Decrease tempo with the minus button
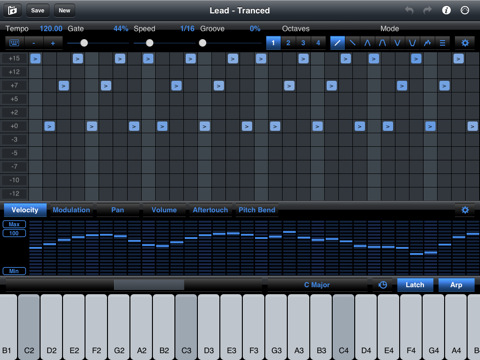Viewport: 480px width, 360px height. click(34, 43)
